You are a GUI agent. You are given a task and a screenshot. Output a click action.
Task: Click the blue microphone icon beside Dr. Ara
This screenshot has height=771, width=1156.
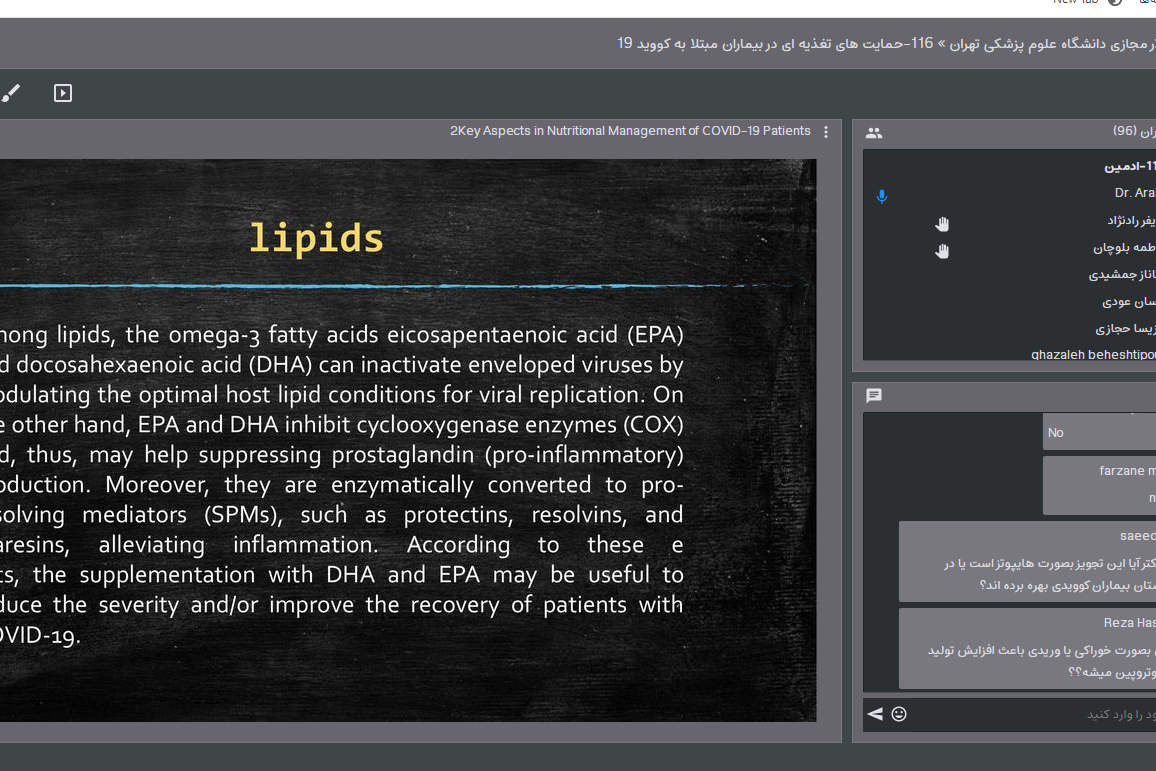coord(882,197)
